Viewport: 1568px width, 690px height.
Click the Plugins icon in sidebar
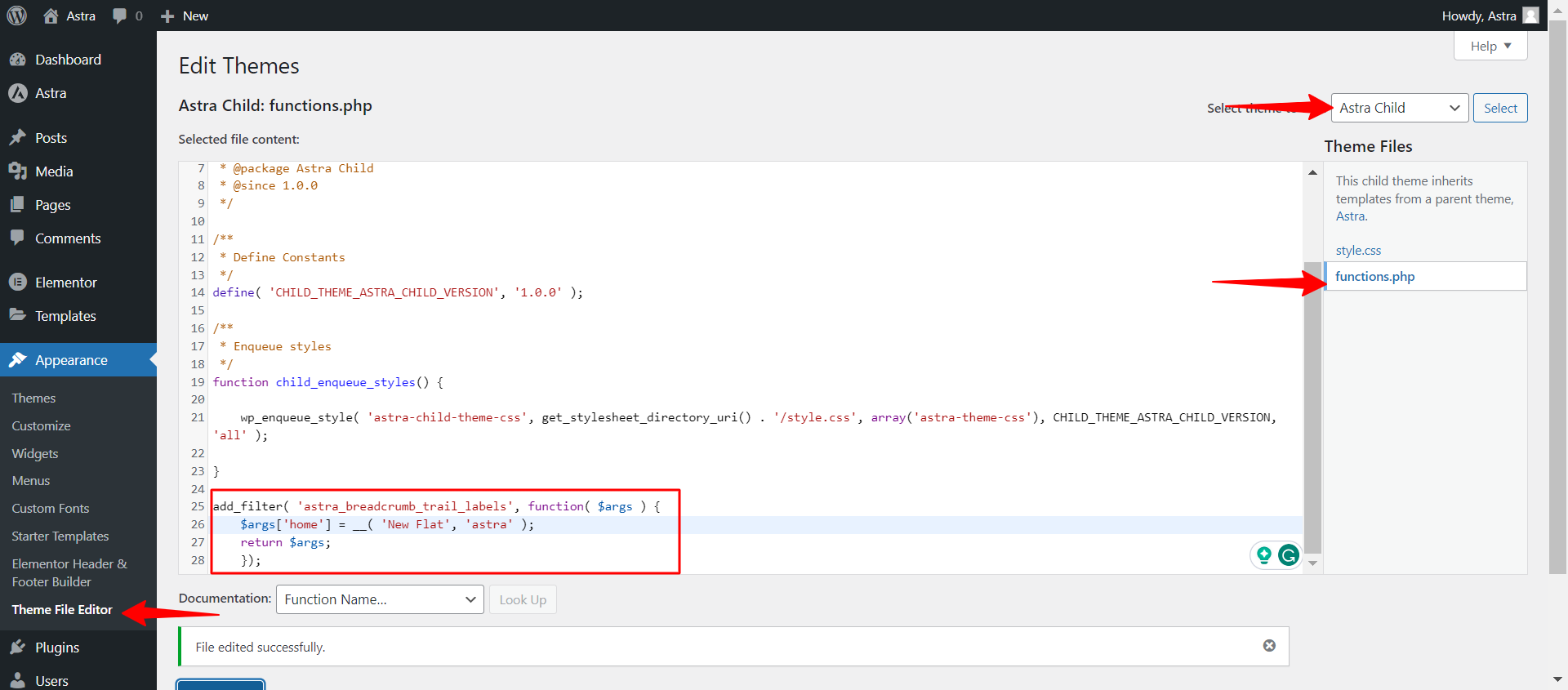click(x=18, y=647)
